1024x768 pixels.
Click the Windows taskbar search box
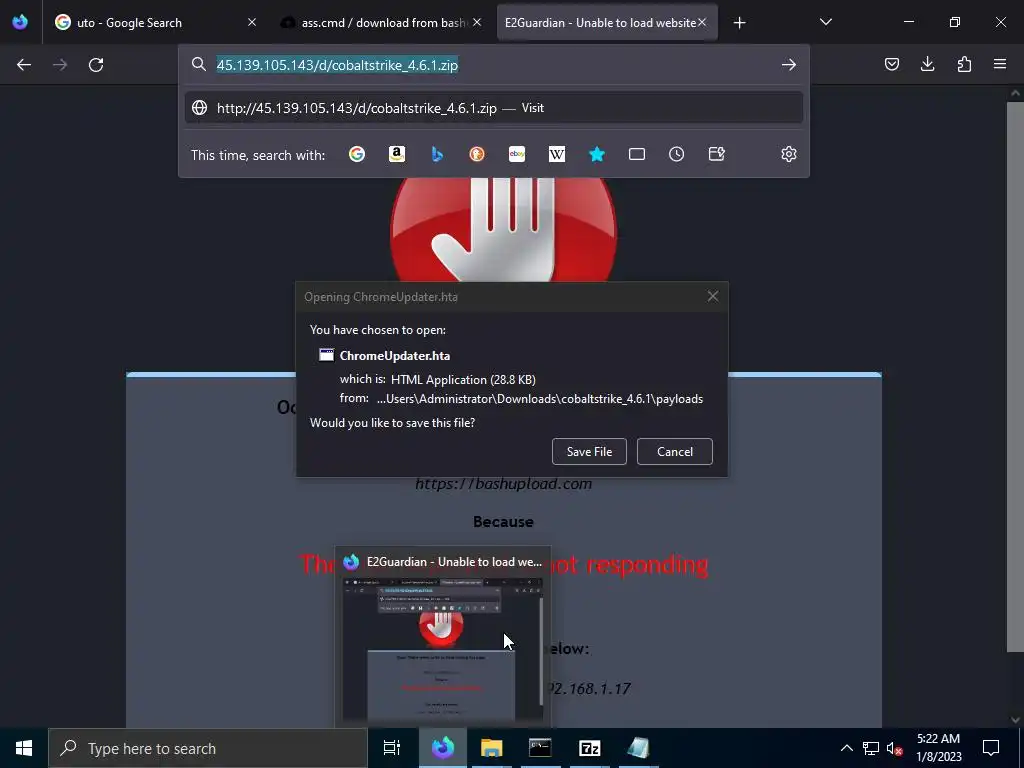click(x=208, y=748)
